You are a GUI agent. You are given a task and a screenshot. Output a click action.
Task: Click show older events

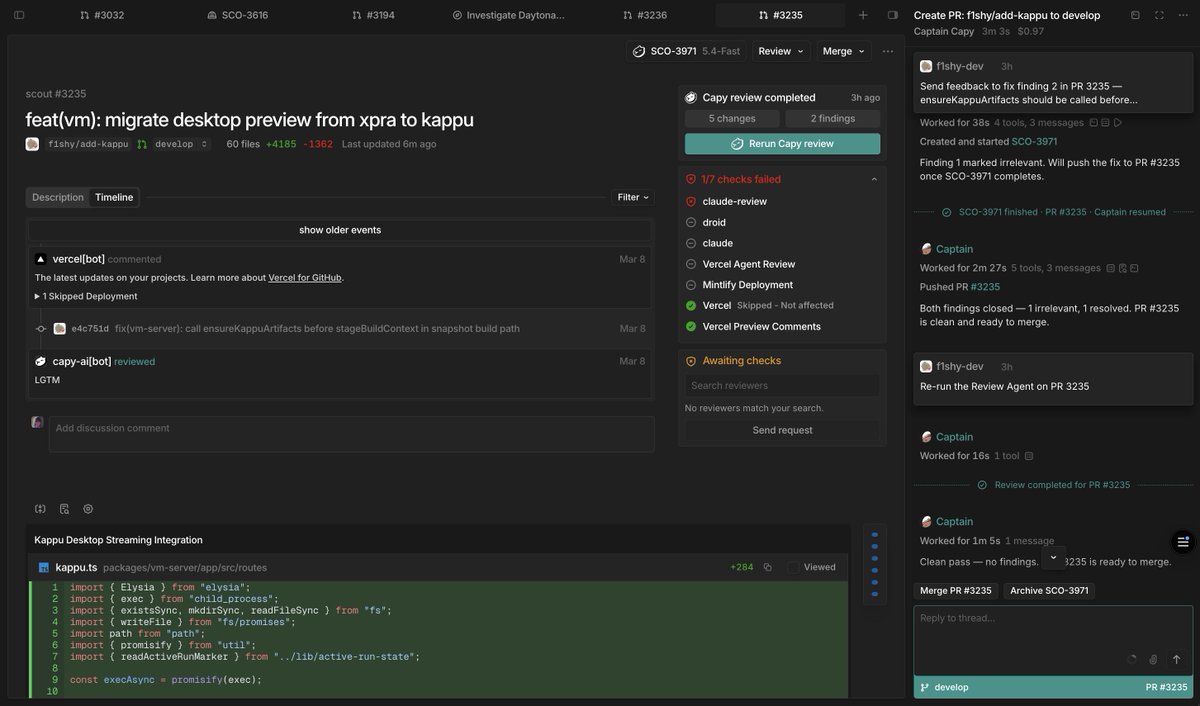click(340, 230)
